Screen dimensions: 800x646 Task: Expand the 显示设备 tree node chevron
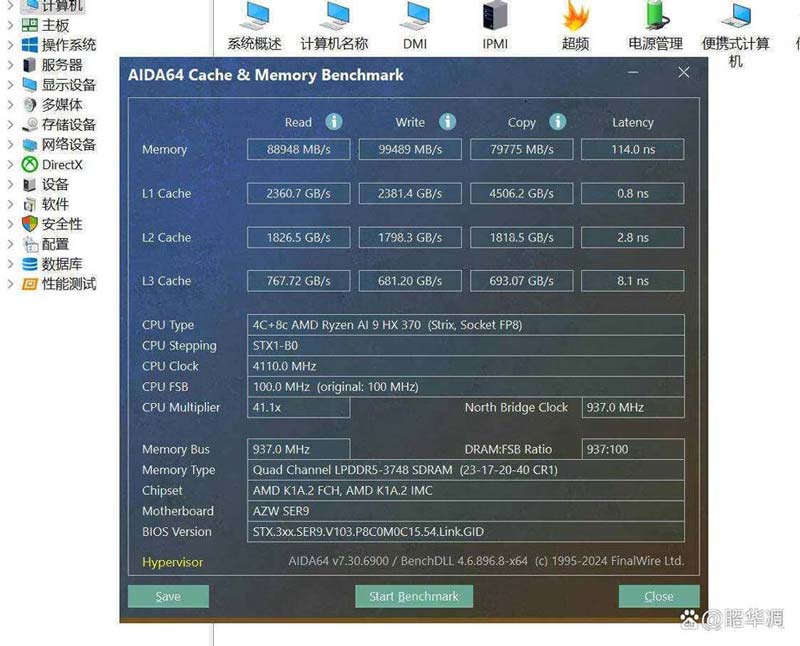pos(10,85)
